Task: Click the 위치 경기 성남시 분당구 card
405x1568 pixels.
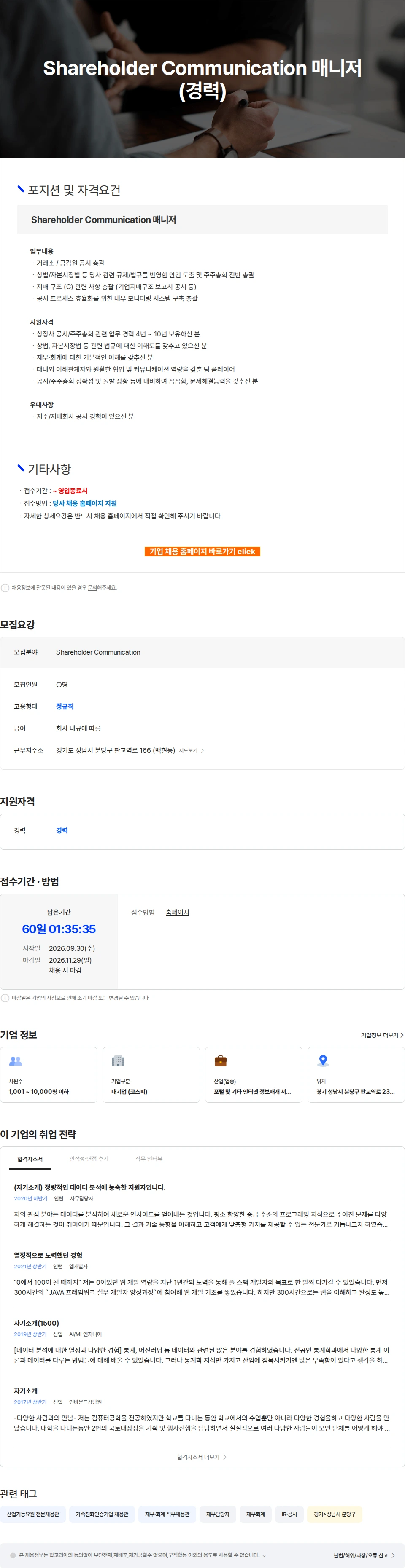Action: click(x=356, y=1074)
